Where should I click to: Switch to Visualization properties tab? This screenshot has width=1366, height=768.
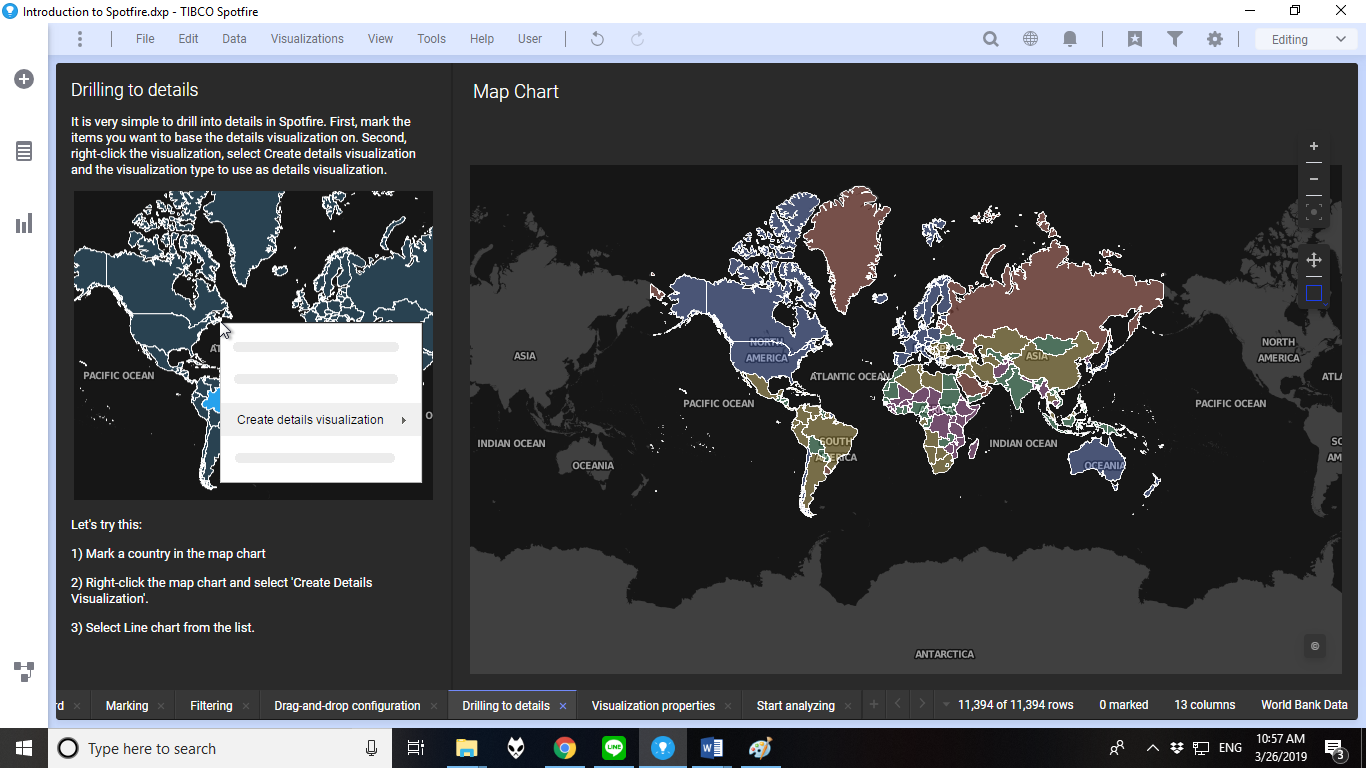click(x=653, y=706)
